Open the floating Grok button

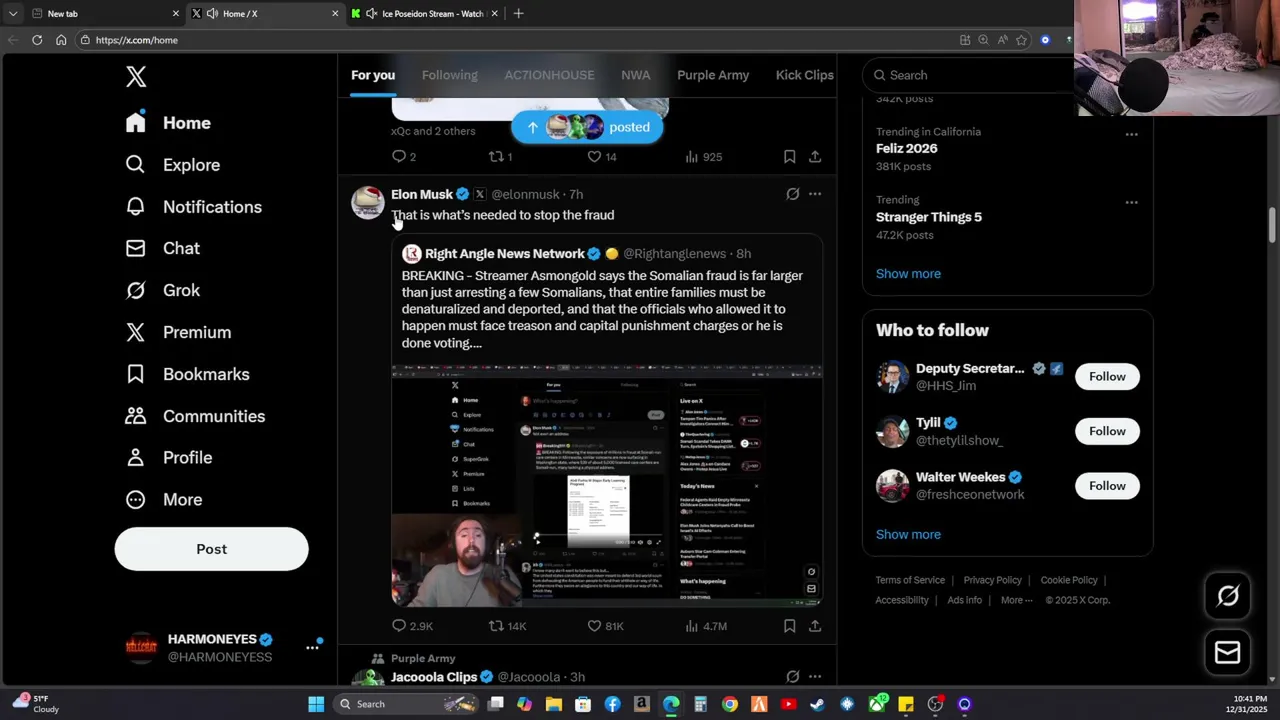pyautogui.click(x=1227, y=596)
